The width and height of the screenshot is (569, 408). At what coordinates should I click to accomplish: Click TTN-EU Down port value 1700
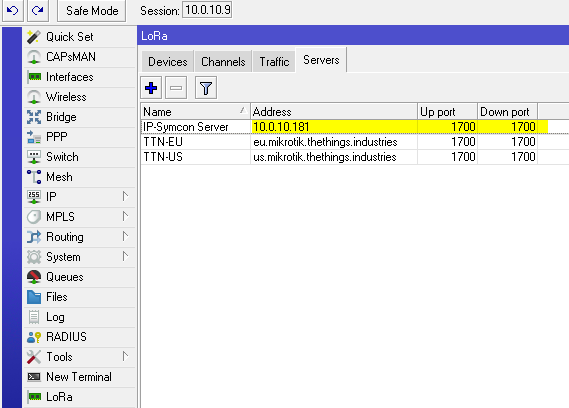click(523, 142)
